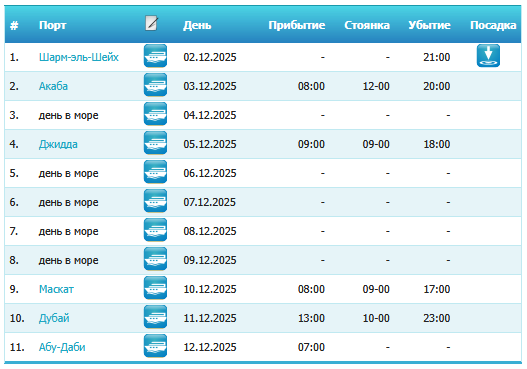The height and width of the screenshot is (369, 527).
Task: Open the Маскат port link
Action: click(x=56, y=289)
